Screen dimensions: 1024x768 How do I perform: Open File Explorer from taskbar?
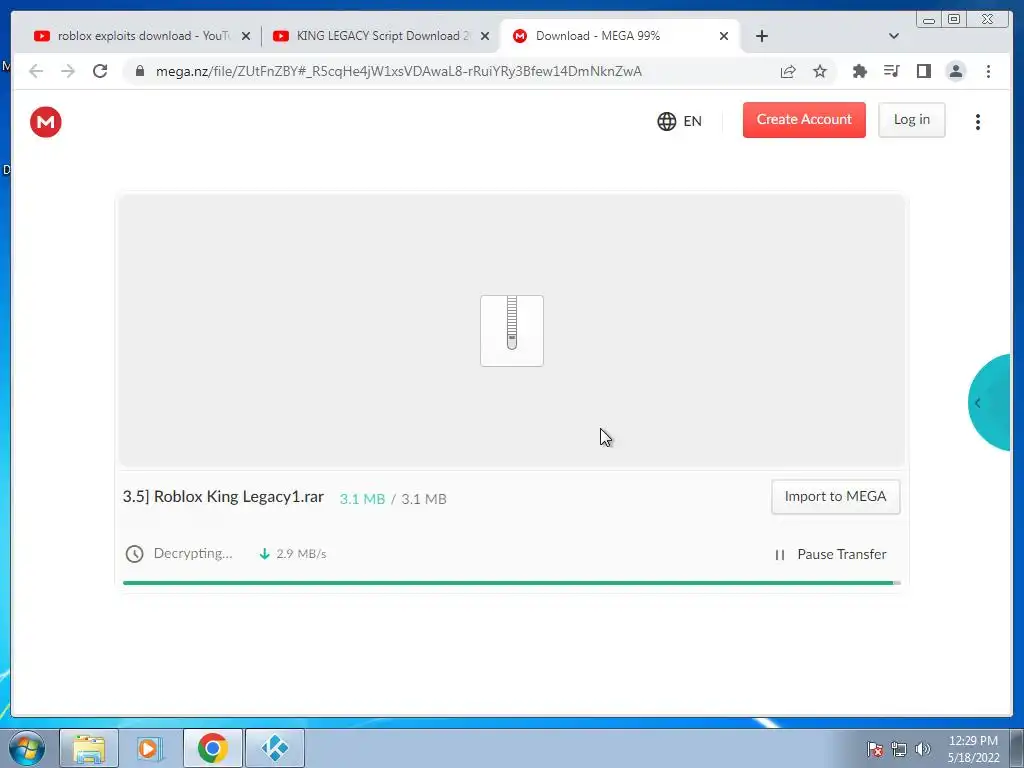[89, 748]
